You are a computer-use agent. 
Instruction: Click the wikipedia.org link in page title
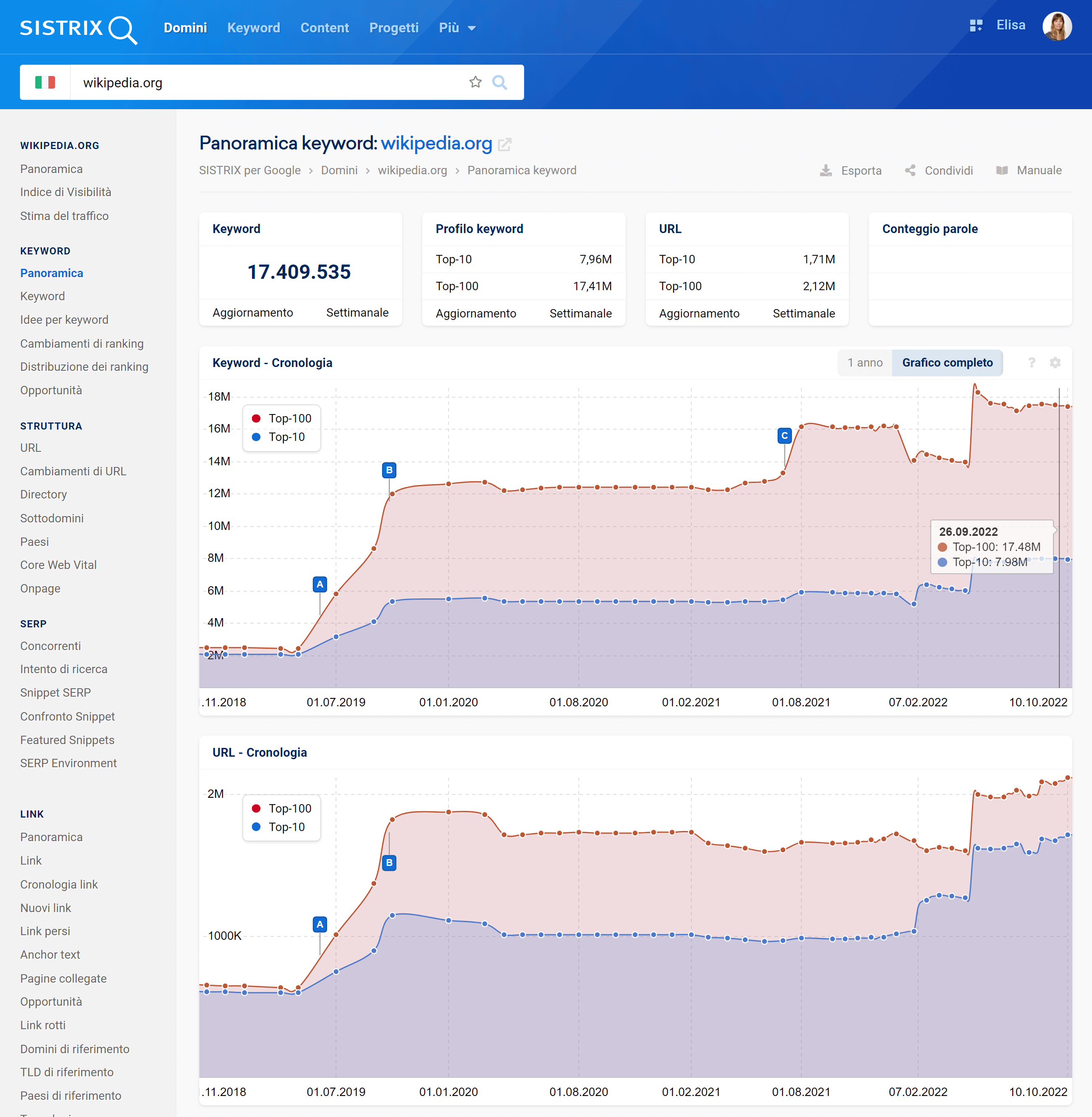pyautogui.click(x=436, y=143)
